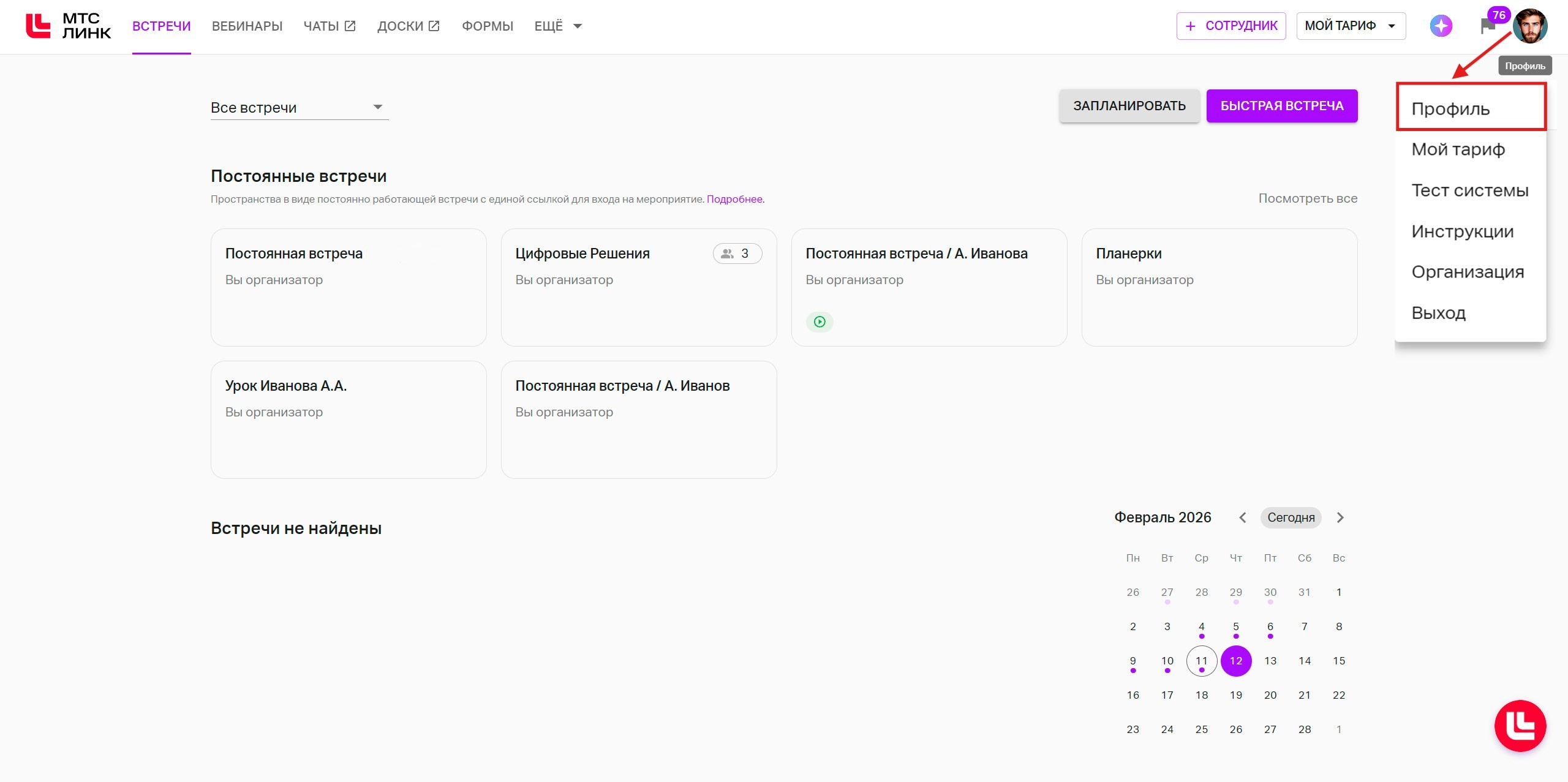The width and height of the screenshot is (1568, 782).
Task: Go to the next calendar month
Action: [x=1340, y=517]
